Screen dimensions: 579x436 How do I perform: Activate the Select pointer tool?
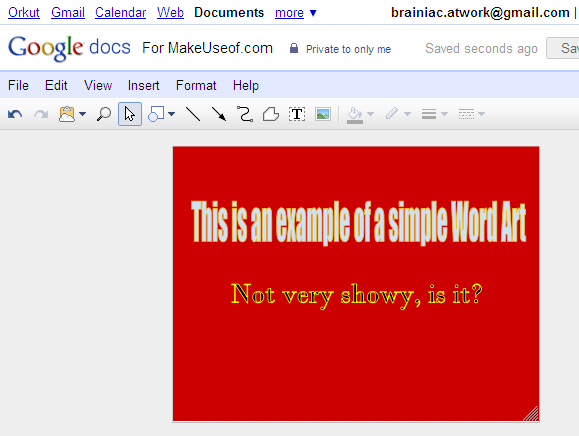point(130,114)
